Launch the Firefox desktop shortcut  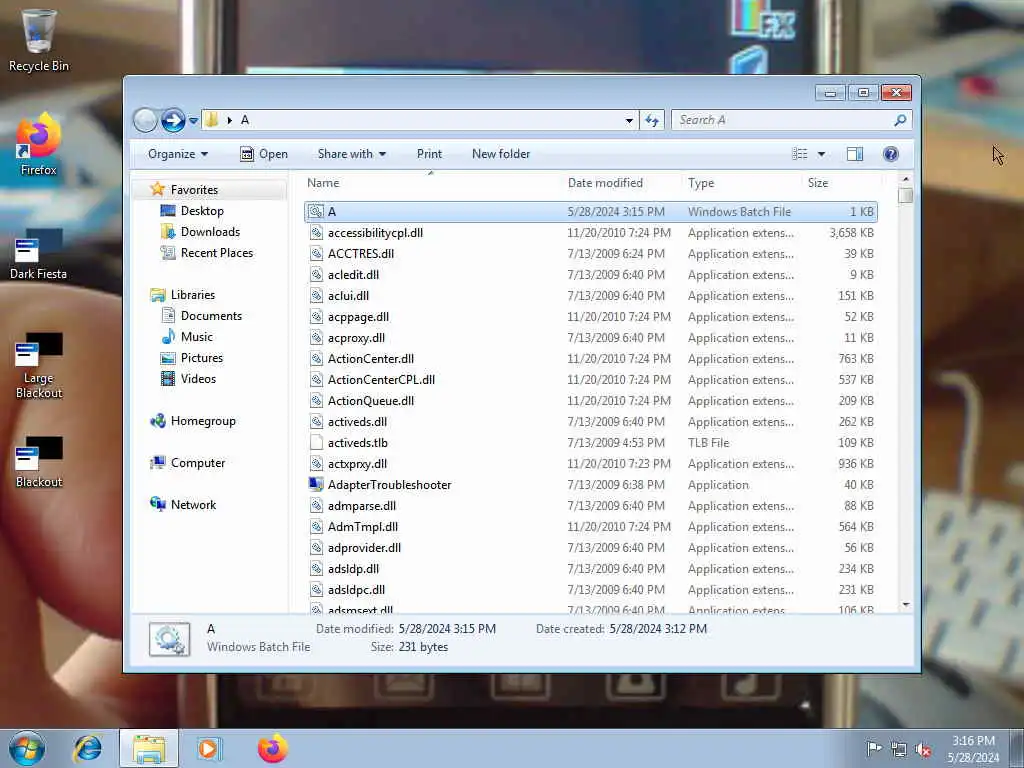click(x=38, y=145)
